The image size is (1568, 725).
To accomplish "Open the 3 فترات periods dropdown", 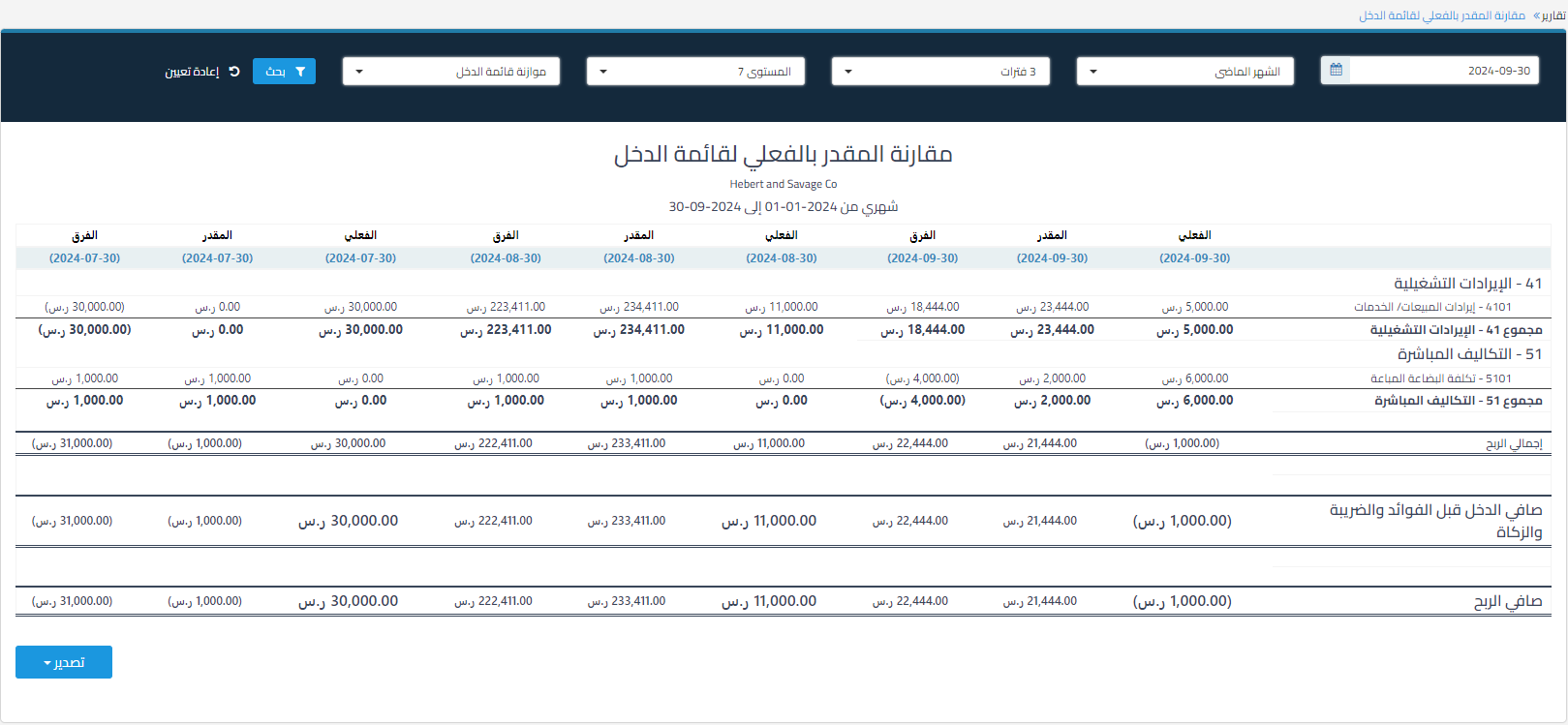I will (939, 72).
